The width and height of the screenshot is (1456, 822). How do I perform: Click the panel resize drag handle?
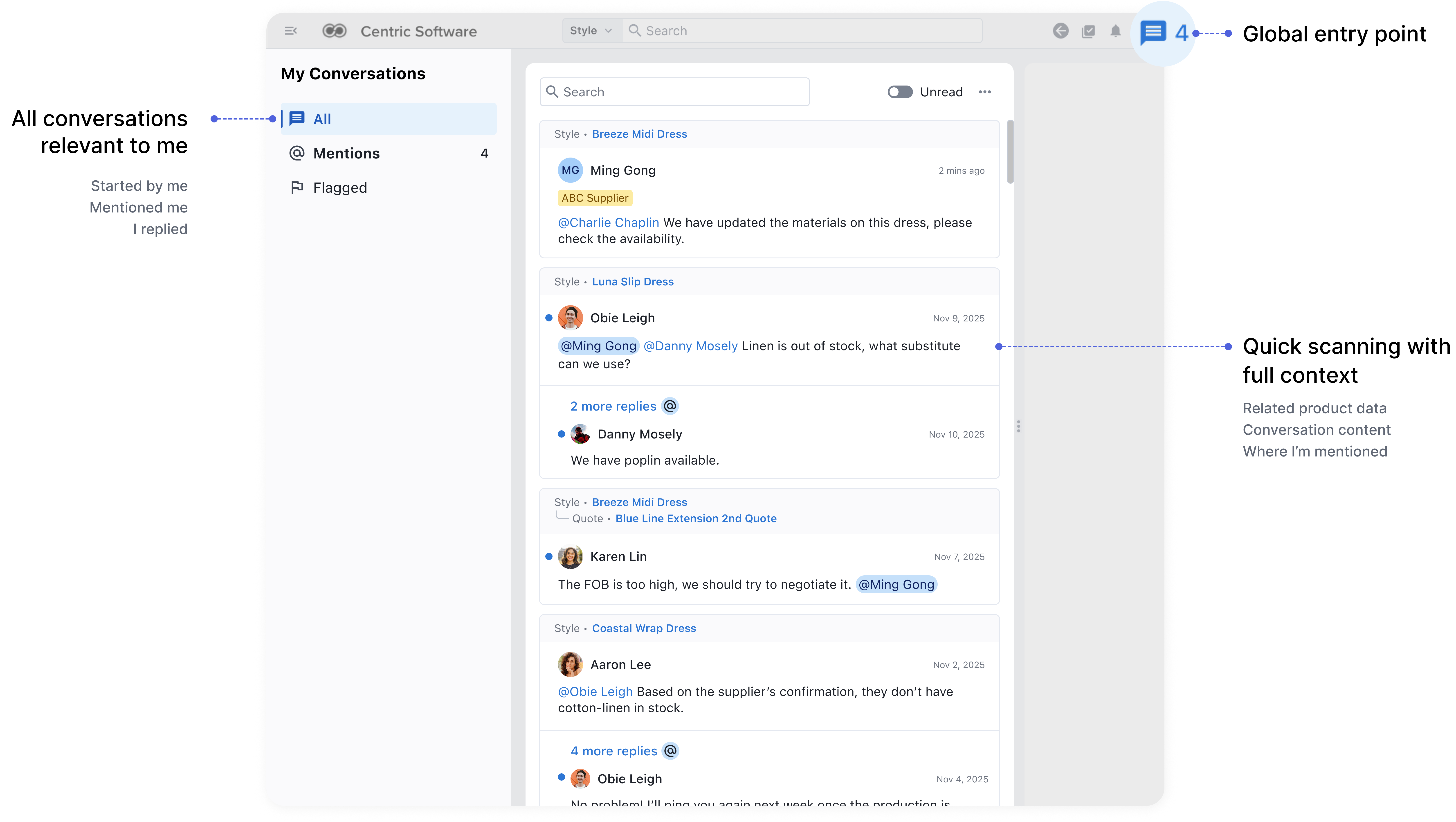pos(1018,426)
